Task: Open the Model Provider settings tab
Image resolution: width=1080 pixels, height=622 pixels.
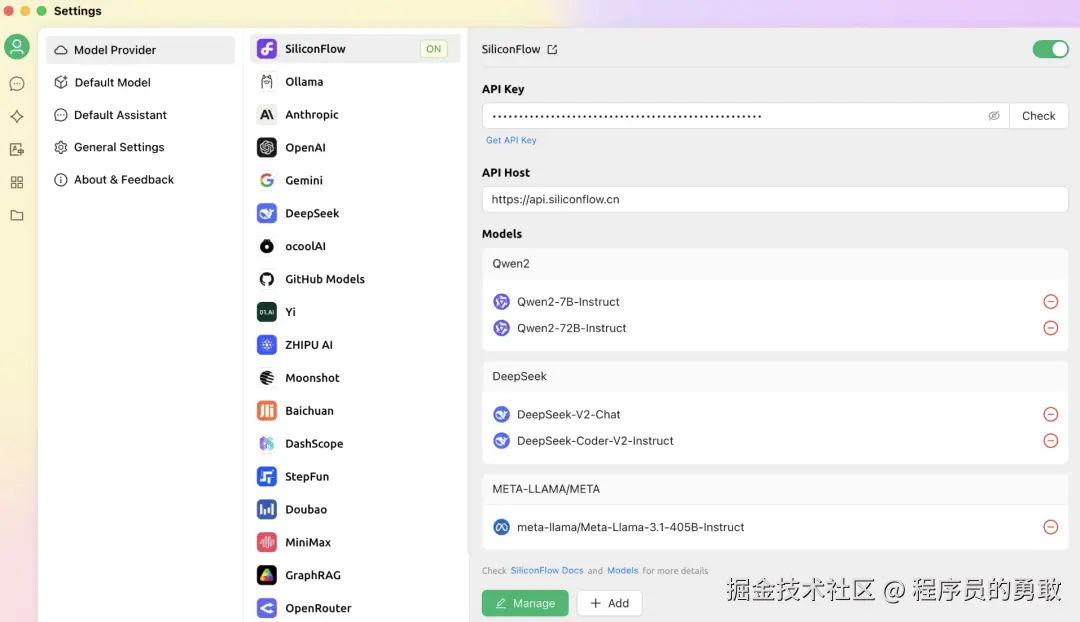Action: click(x=141, y=50)
